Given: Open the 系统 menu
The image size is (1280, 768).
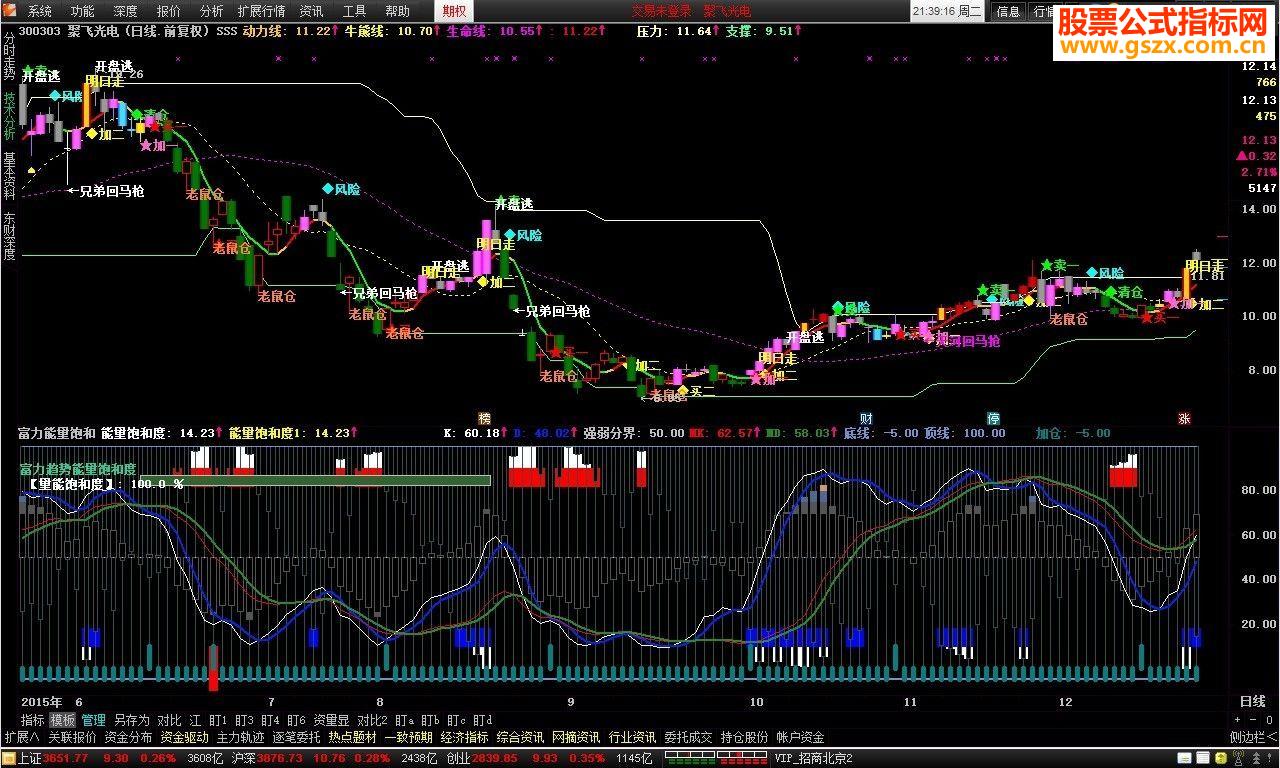Looking at the screenshot, I should tap(40, 11).
